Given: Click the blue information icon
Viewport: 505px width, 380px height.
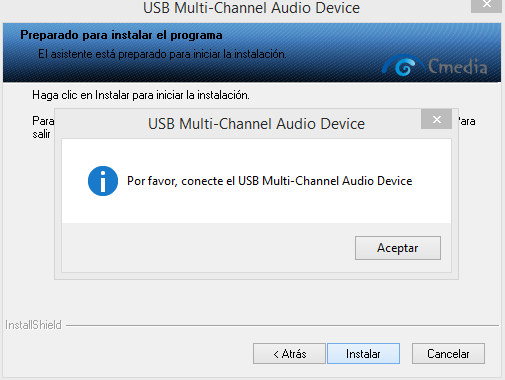Looking at the screenshot, I should [x=103, y=181].
